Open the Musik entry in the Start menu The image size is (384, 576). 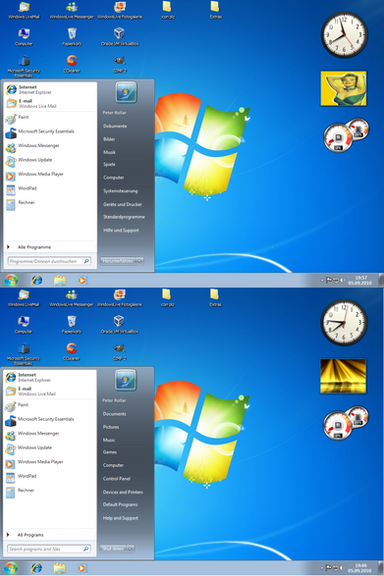[x=109, y=152]
